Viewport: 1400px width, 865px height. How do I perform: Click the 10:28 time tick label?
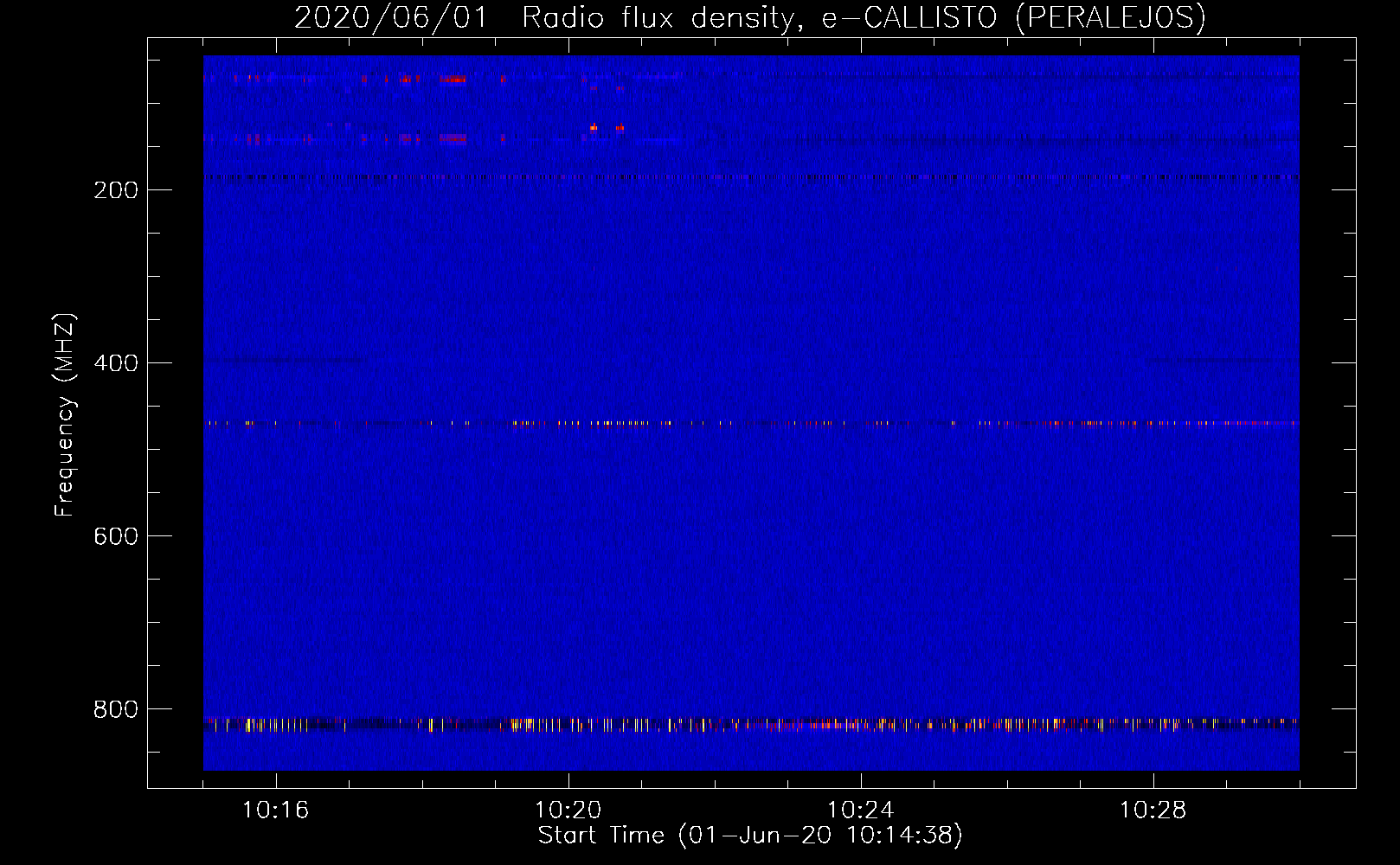pos(1153,811)
